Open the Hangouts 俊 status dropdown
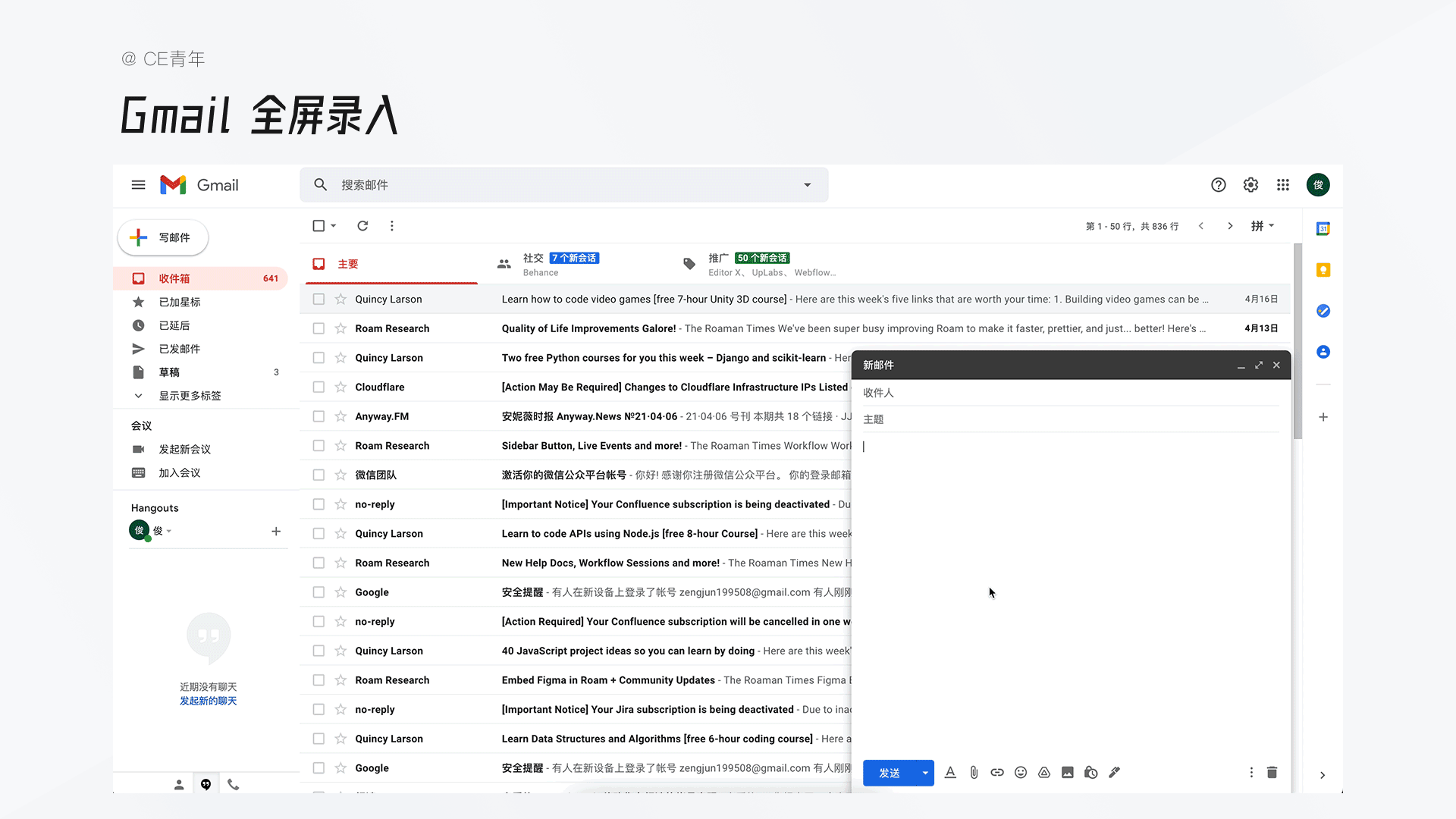Viewport: 1456px width, 819px height. 169,531
